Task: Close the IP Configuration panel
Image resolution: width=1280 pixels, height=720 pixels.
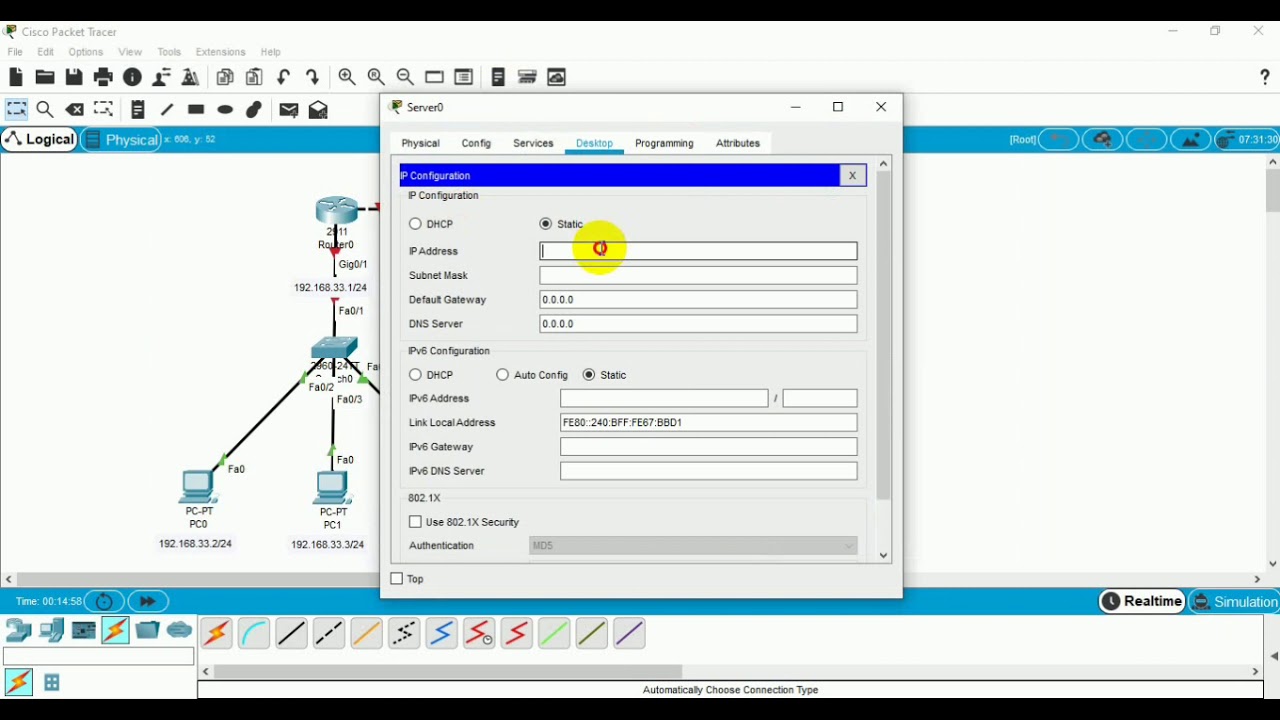Action: coord(852,176)
